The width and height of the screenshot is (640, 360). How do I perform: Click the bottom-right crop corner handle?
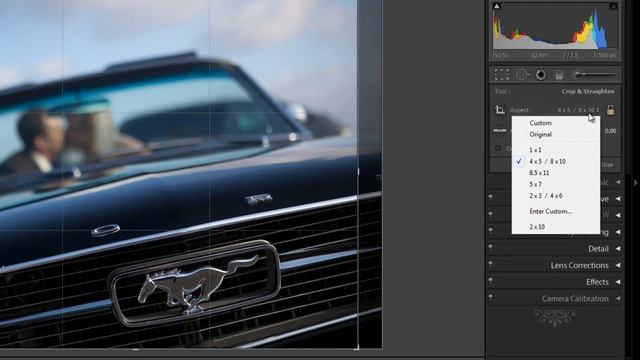click(x=357, y=347)
